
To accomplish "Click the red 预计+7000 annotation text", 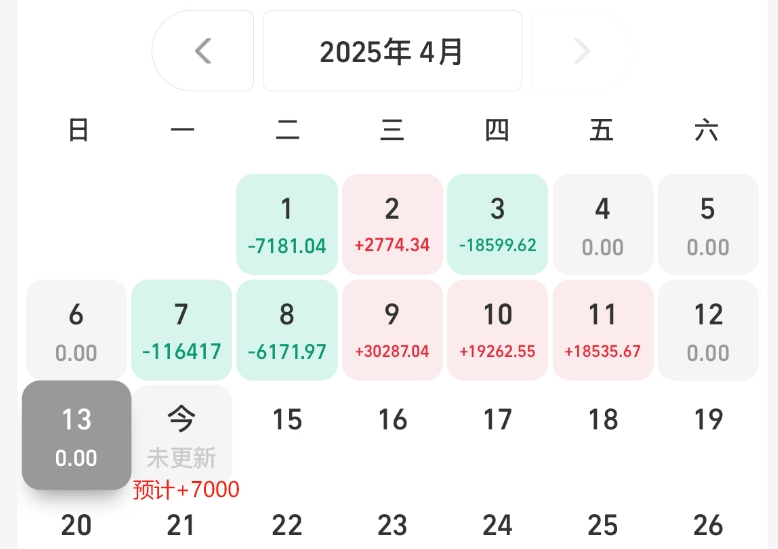I will pyautogui.click(x=186, y=490).
